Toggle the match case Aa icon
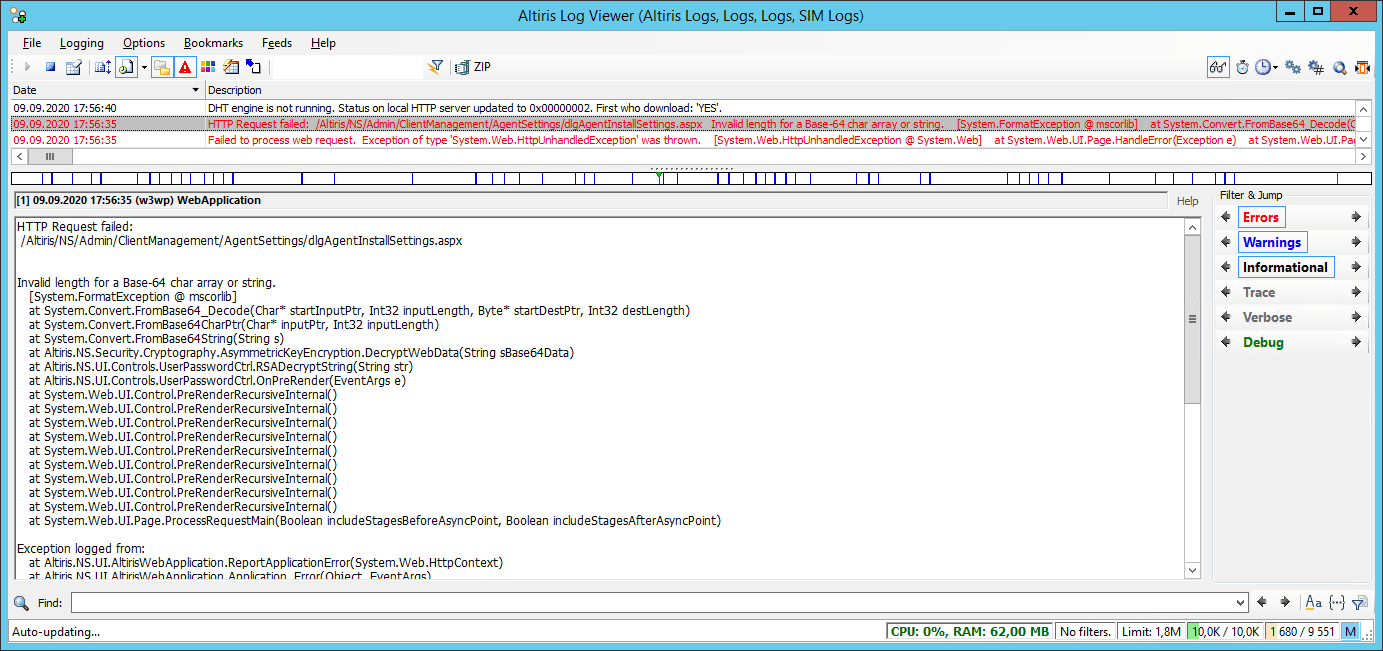 coord(1314,602)
